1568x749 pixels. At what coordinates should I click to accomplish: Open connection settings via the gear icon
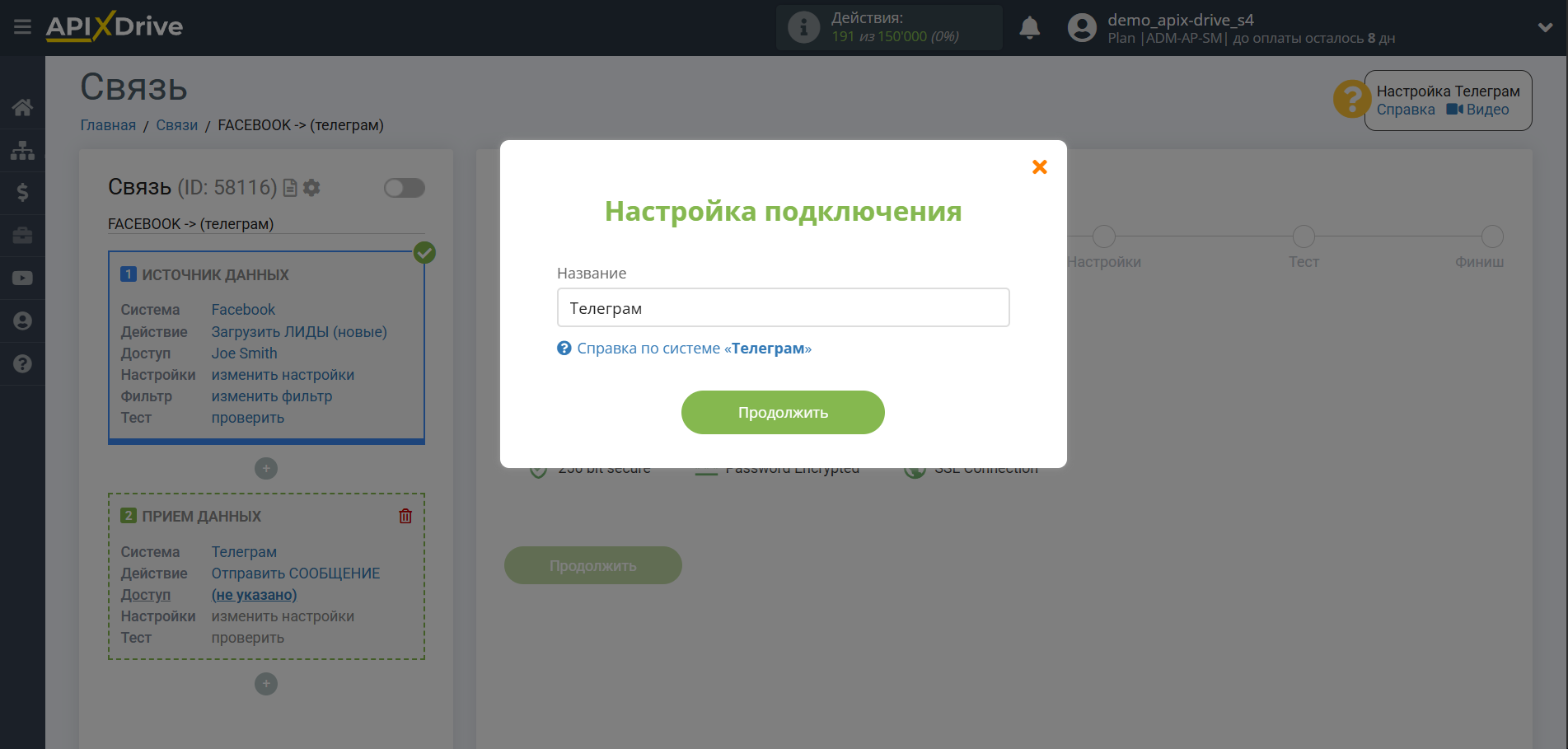(311, 188)
